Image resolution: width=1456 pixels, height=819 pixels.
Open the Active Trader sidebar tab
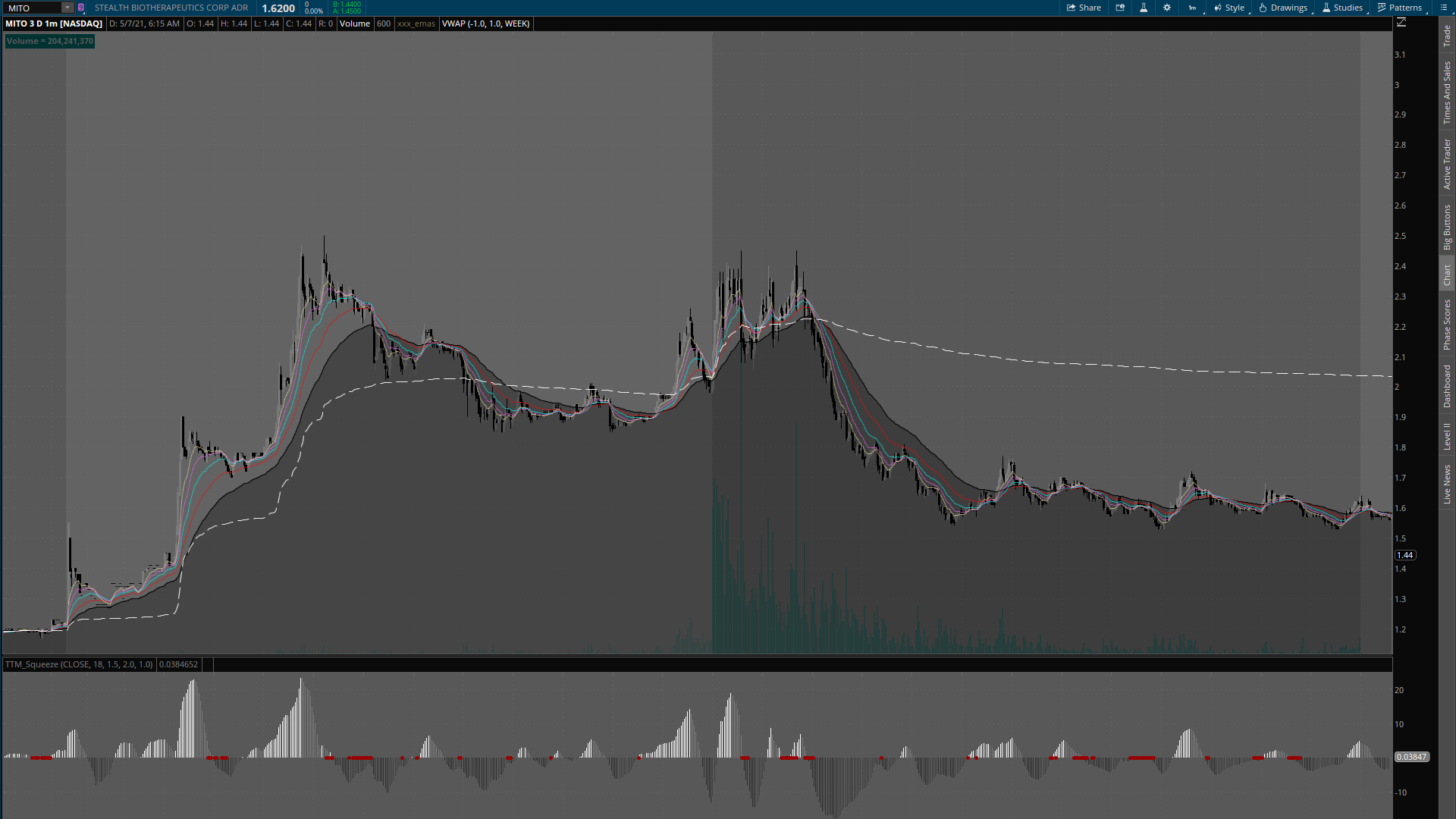pyautogui.click(x=1447, y=164)
